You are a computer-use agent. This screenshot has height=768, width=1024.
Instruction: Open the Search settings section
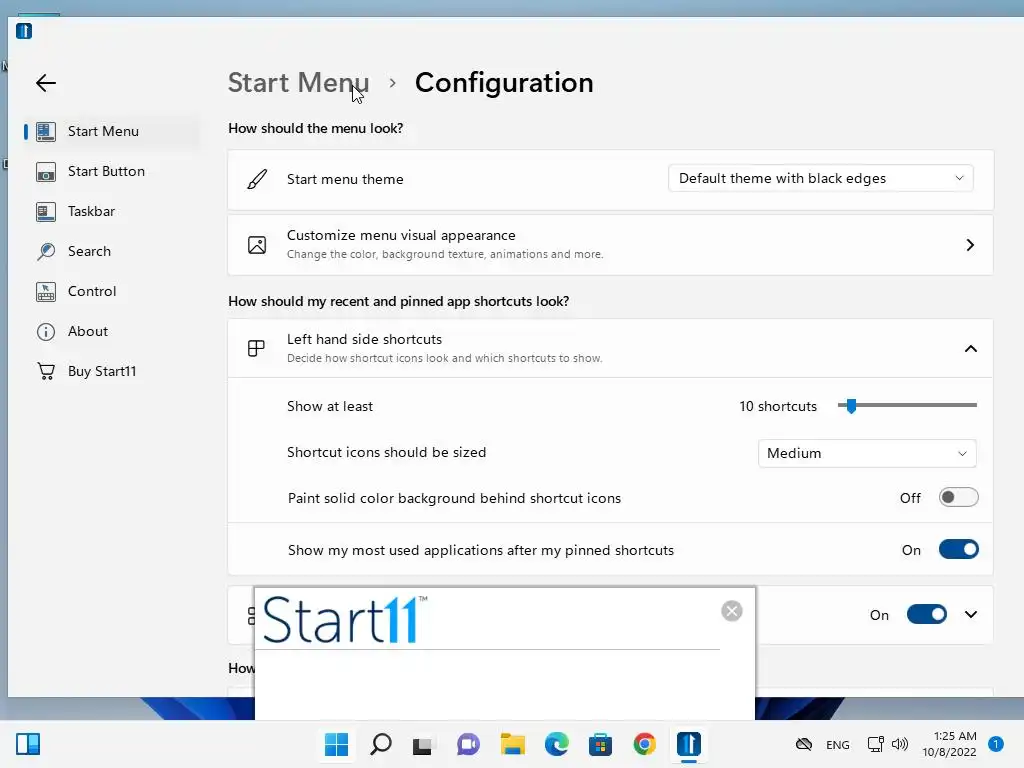pos(111,251)
